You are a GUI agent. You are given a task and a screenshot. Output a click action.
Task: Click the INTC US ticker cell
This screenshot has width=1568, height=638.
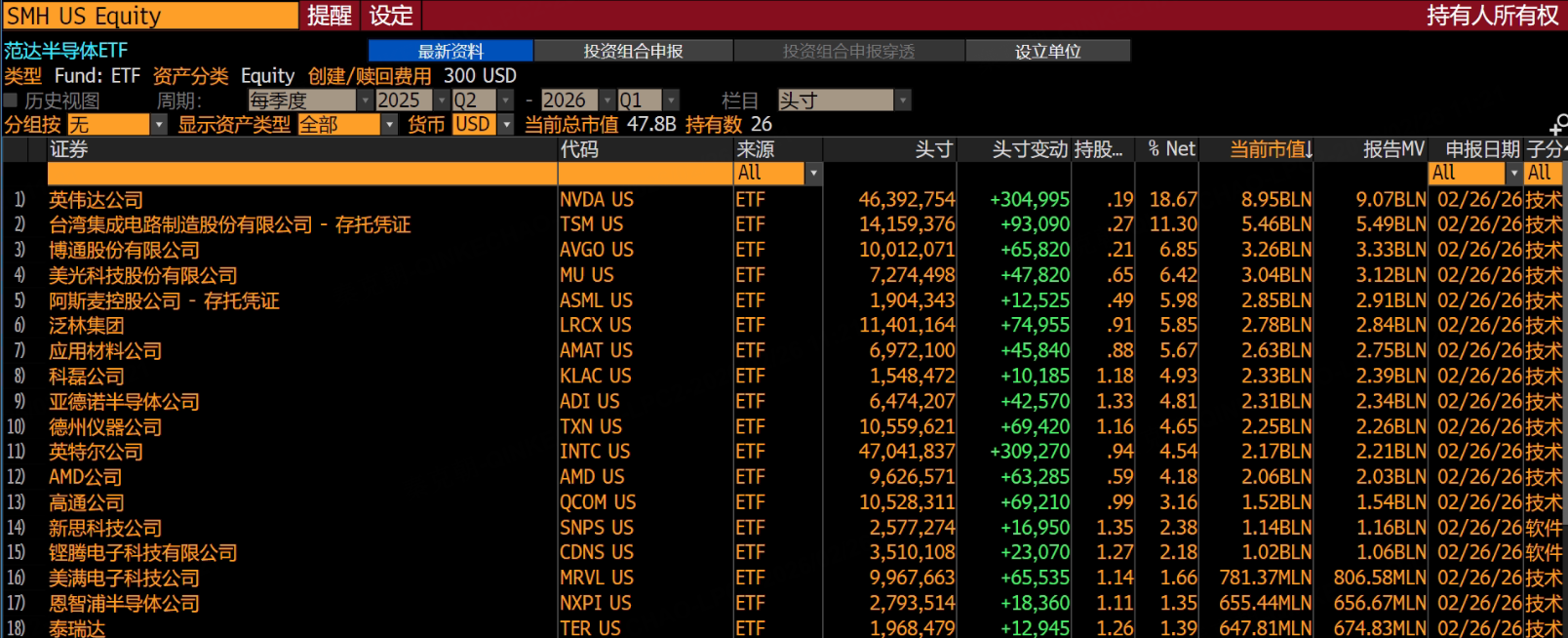coord(595,453)
